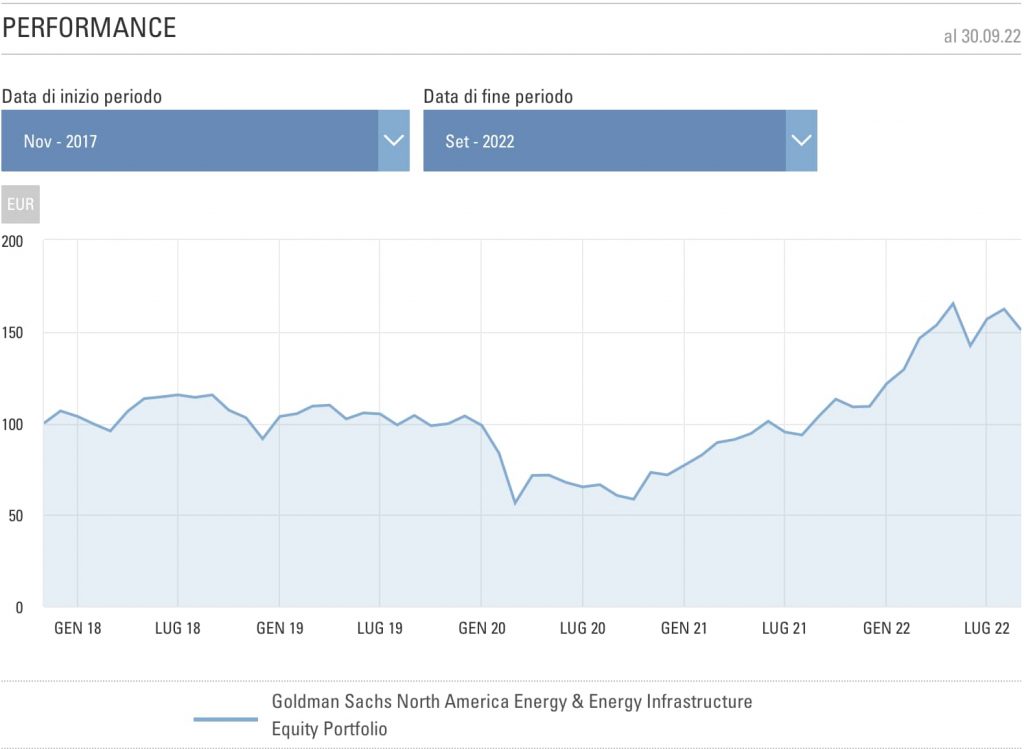This screenshot has height=749, width=1024.
Task: Click the PERFORMANCE section heading
Action: 89,28
